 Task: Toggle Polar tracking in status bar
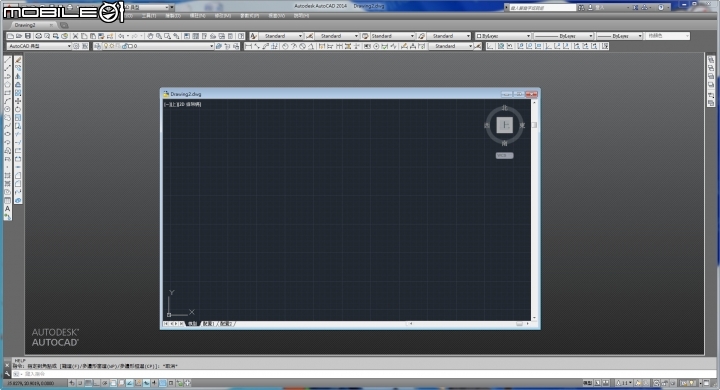[105, 383]
